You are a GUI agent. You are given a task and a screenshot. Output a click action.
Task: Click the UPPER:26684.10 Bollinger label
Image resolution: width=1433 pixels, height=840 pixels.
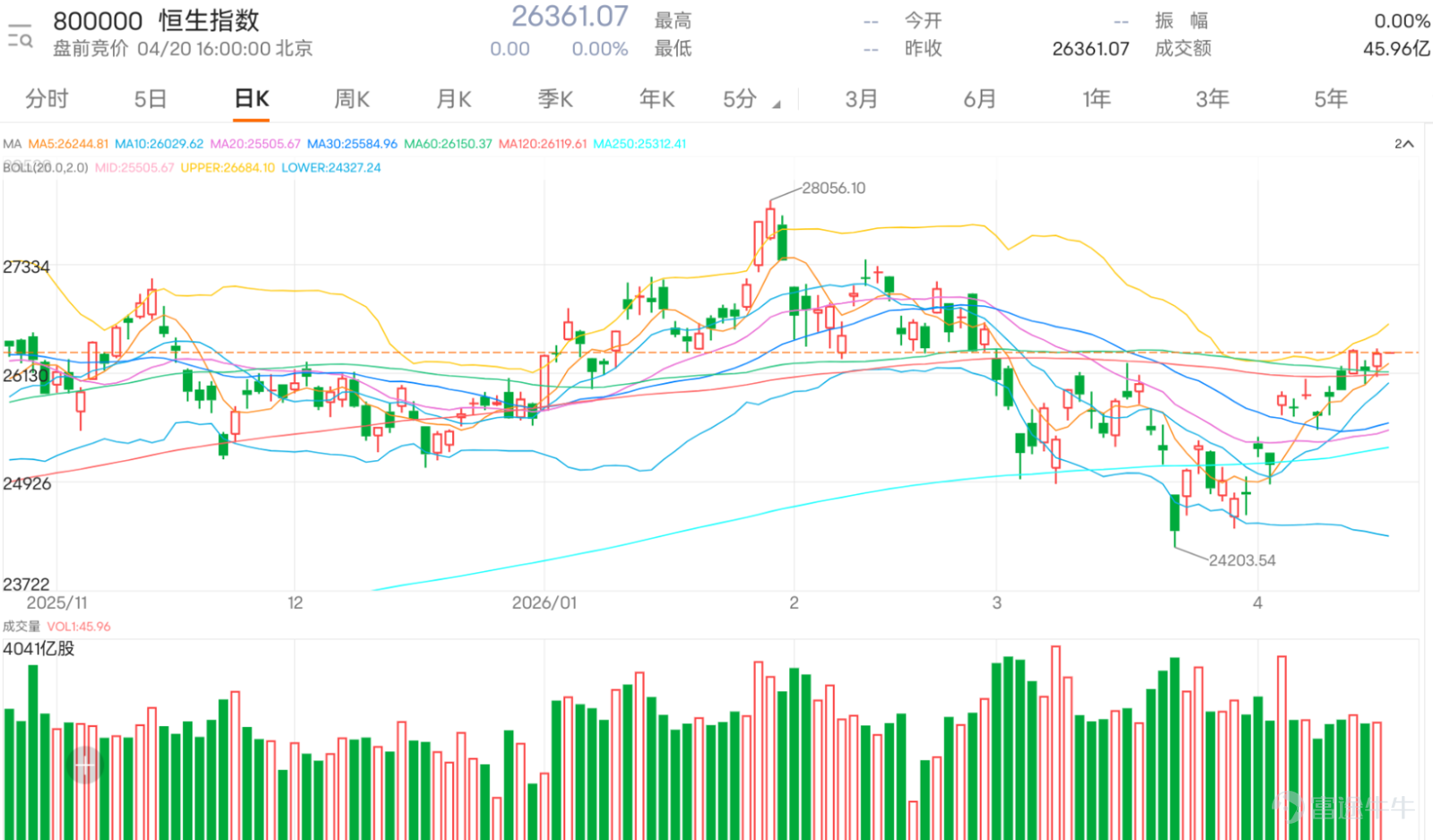coord(227,167)
